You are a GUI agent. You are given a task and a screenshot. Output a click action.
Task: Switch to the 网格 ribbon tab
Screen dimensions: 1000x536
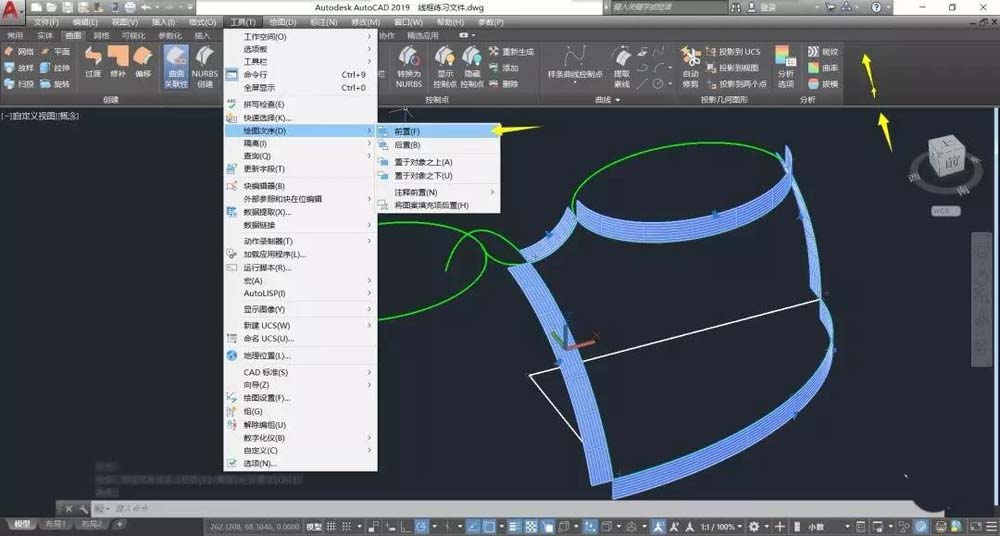[x=101, y=36]
